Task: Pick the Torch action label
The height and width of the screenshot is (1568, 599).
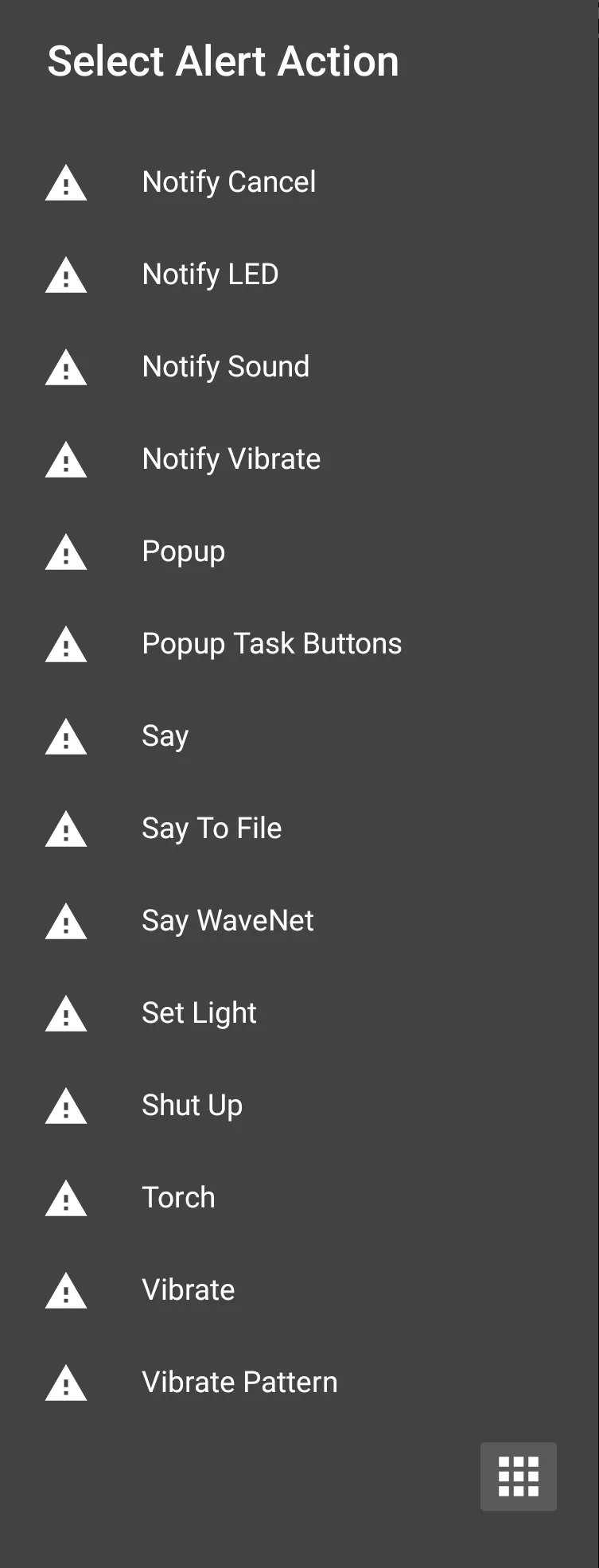Action: [178, 1198]
